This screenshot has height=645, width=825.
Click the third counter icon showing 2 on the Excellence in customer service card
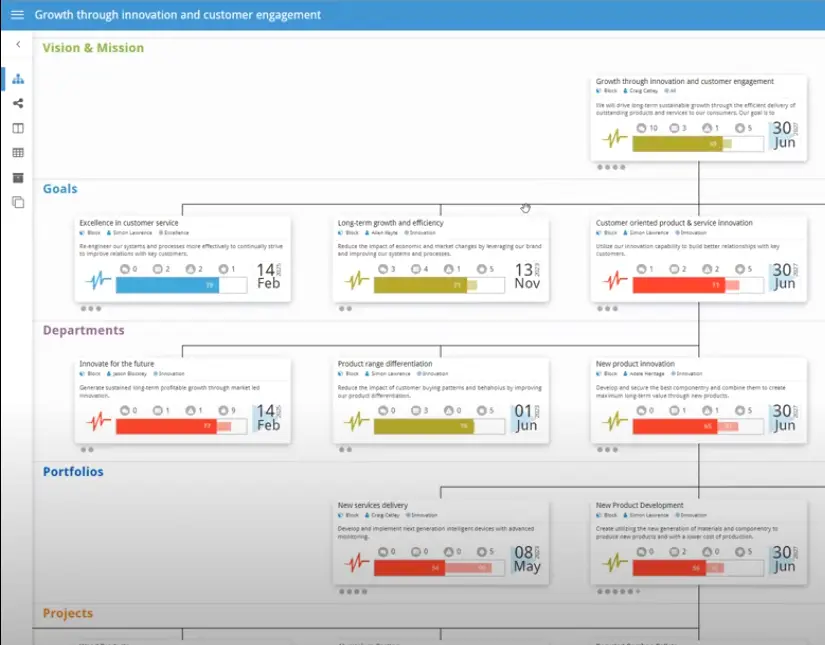(190, 269)
